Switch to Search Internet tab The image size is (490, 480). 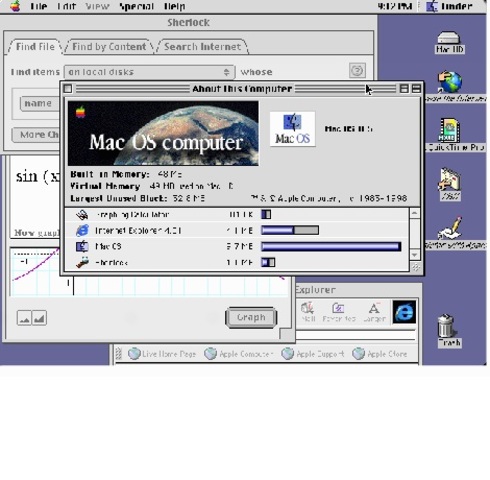click(202, 47)
